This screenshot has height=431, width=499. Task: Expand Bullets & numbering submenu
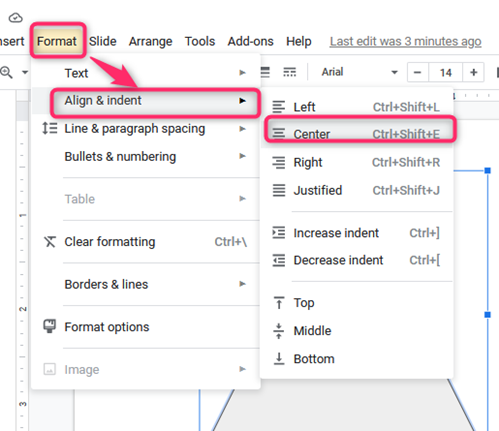tap(146, 156)
